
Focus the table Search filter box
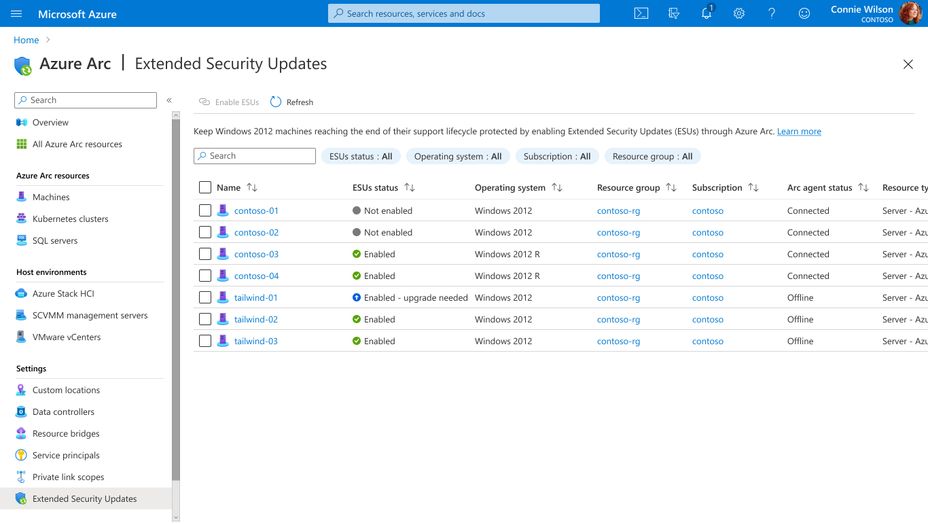(x=254, y=156)
